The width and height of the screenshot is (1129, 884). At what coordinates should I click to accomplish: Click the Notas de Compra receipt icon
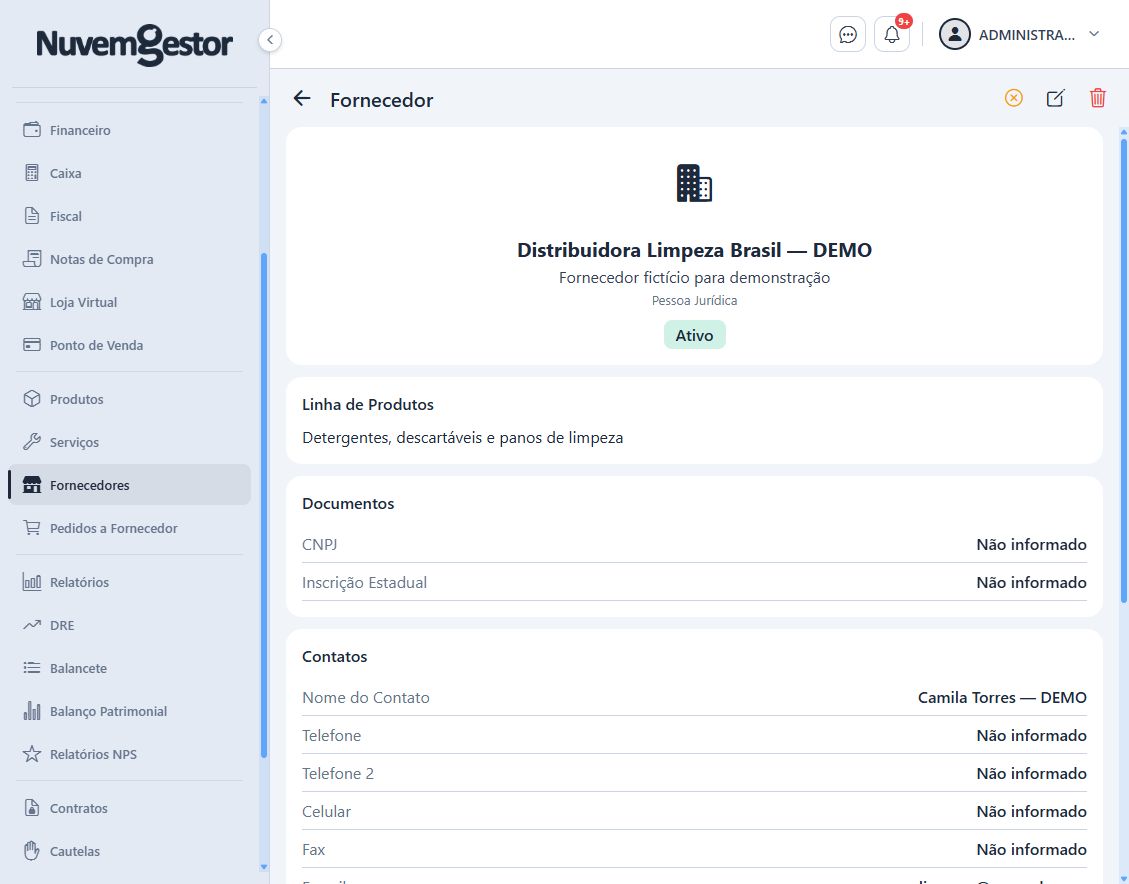point(32,259)
